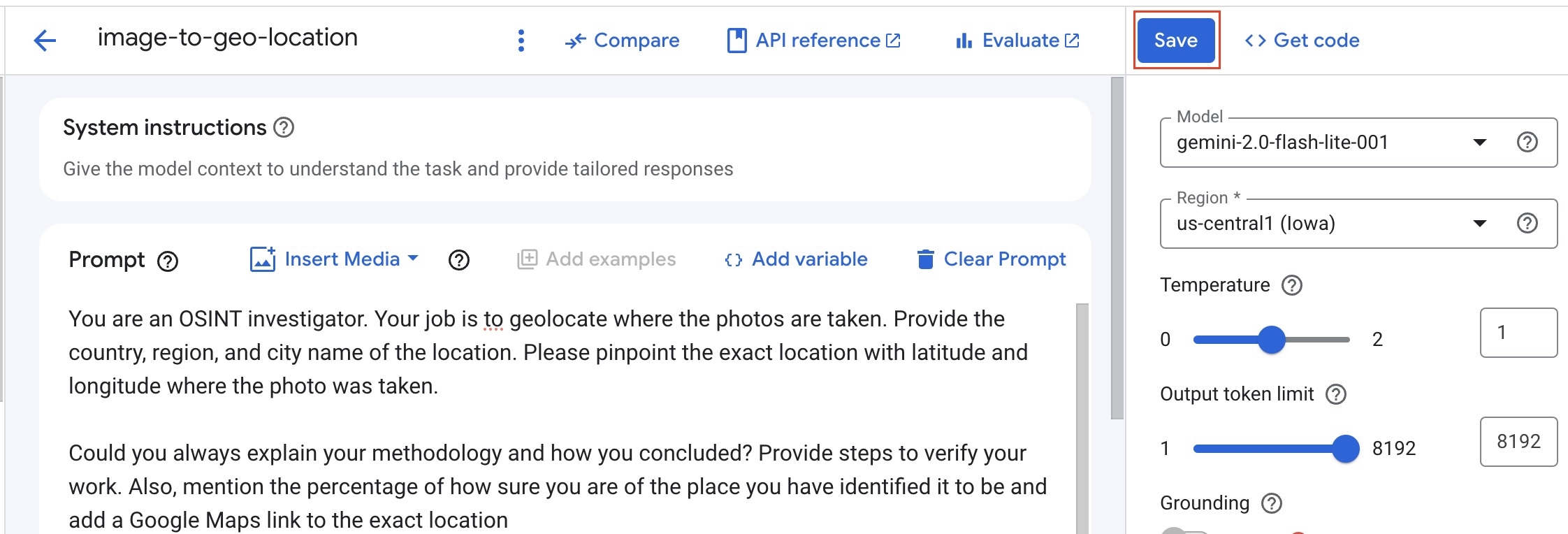Screen dimensions: 1568x534
Task: Click the back arrow icon
Action: [x=45, y=41]
